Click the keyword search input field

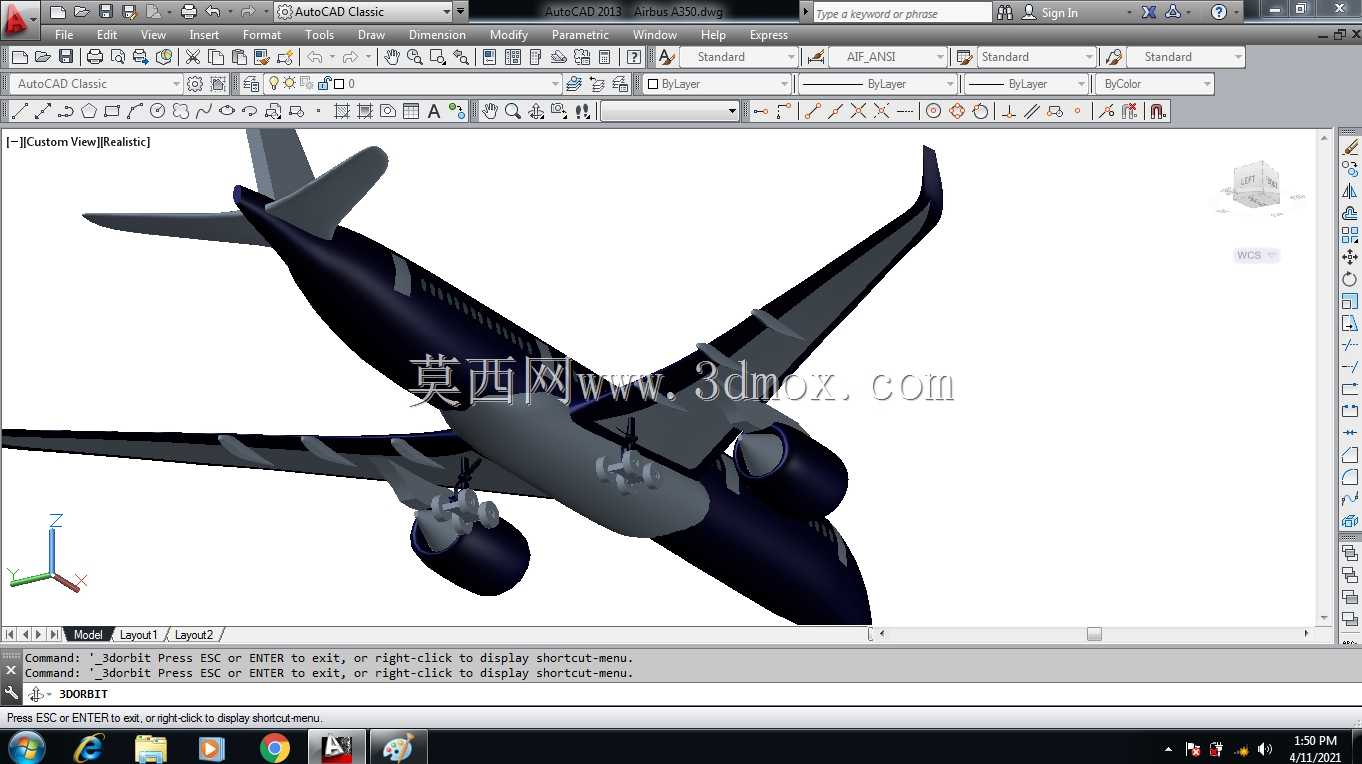(x=902, y=13)
